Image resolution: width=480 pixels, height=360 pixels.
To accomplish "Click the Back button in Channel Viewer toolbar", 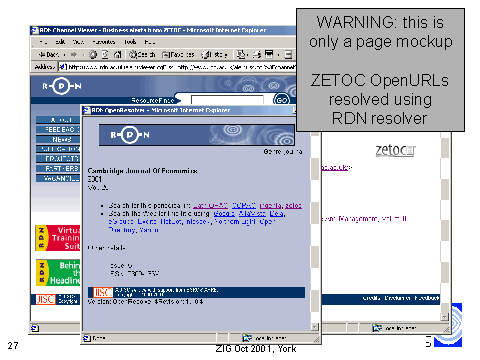I will (48, 54).
